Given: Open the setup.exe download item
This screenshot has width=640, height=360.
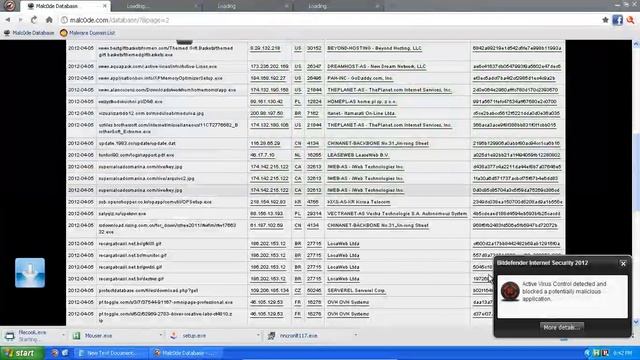Looking at the screenshot, I should [x=194, y=336].
